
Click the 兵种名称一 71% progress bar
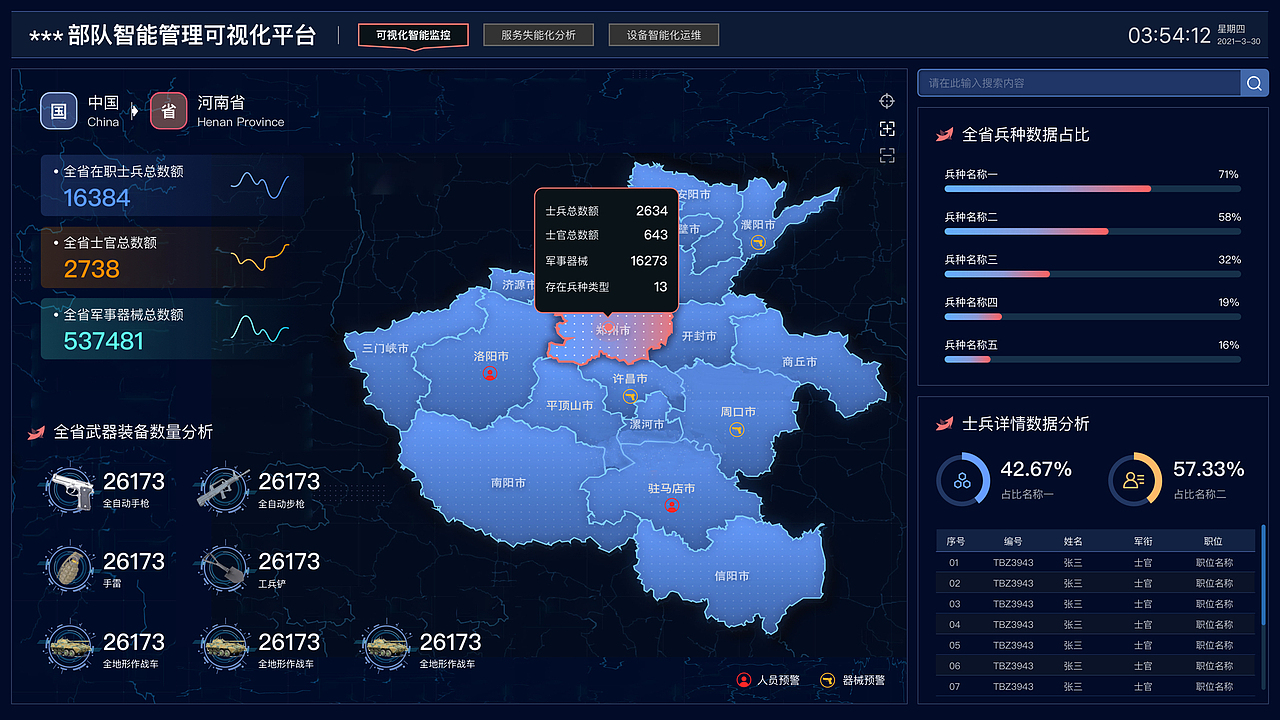pos(1093,188)
